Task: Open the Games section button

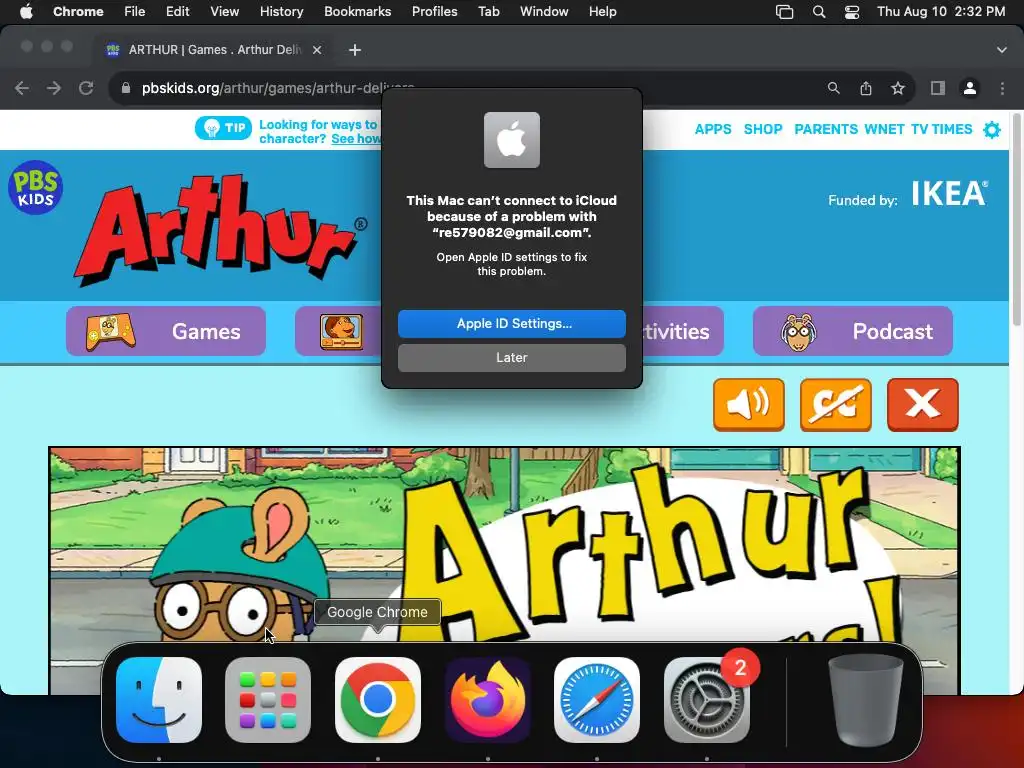Action: pos(166,331)
